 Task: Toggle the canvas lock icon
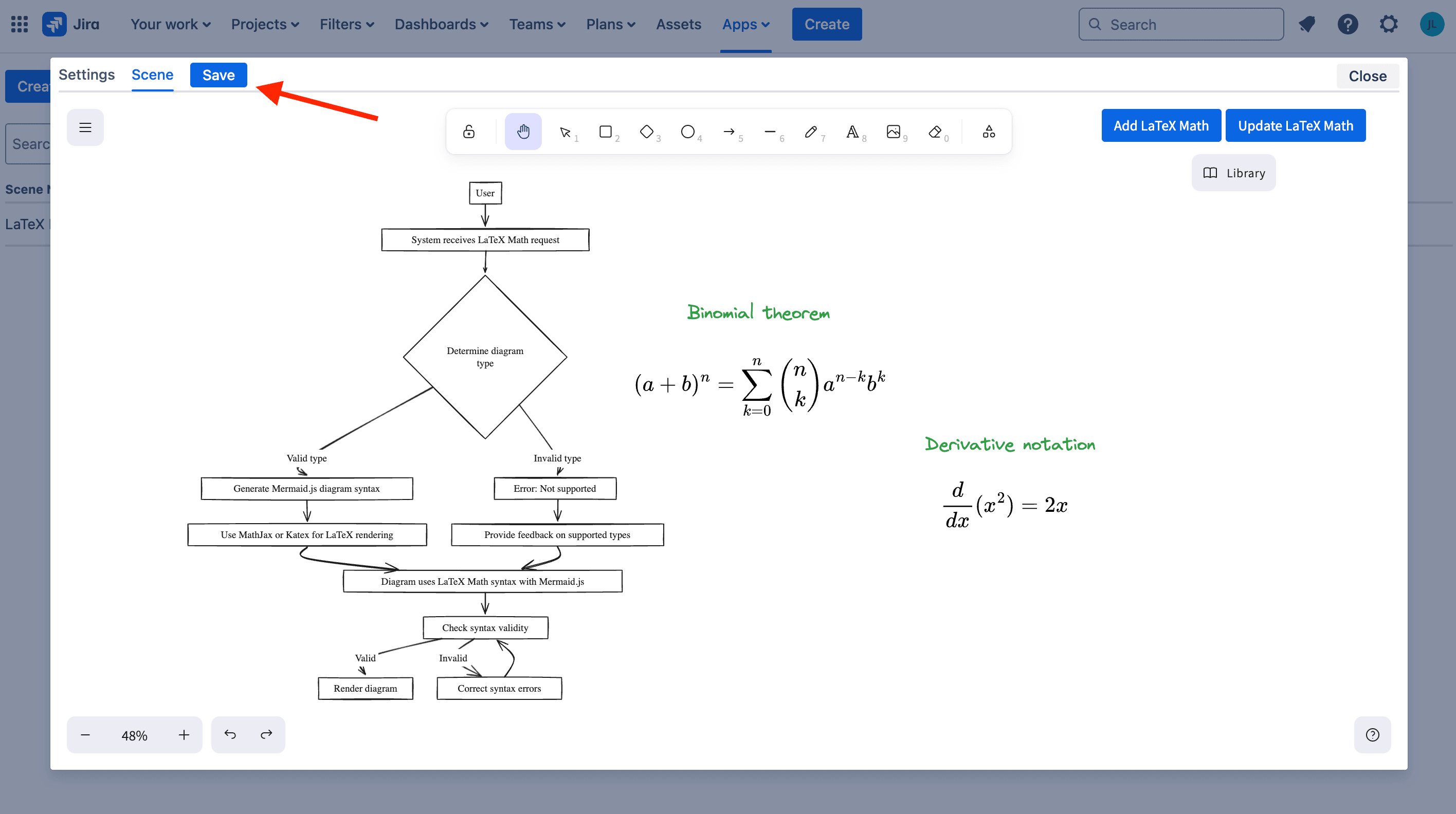click(x=468, y=132)
